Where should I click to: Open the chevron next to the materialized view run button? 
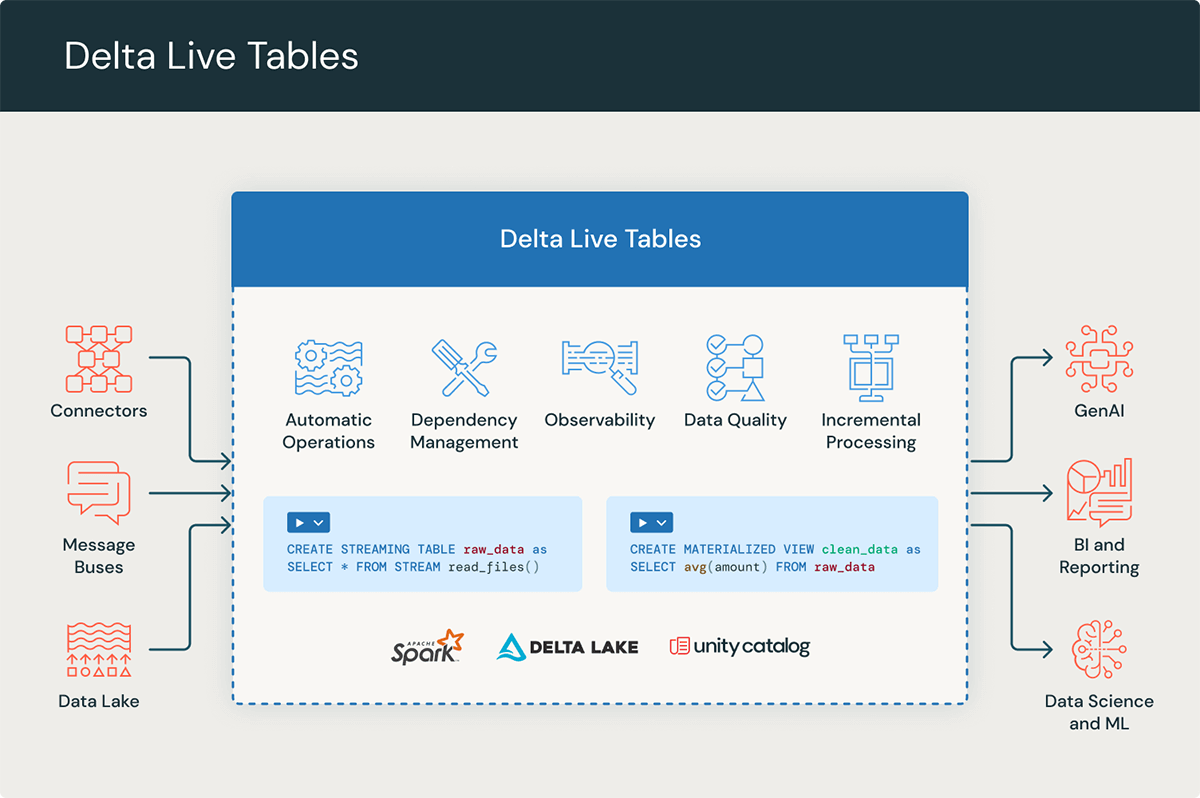point(661,522)
